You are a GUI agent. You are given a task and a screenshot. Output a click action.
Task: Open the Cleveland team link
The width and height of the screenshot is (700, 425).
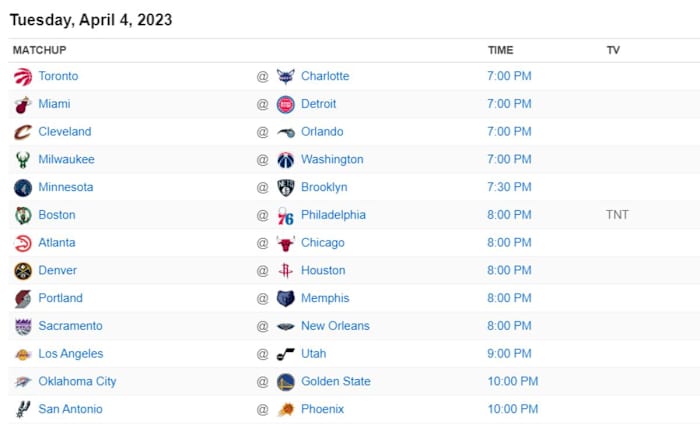64,132
